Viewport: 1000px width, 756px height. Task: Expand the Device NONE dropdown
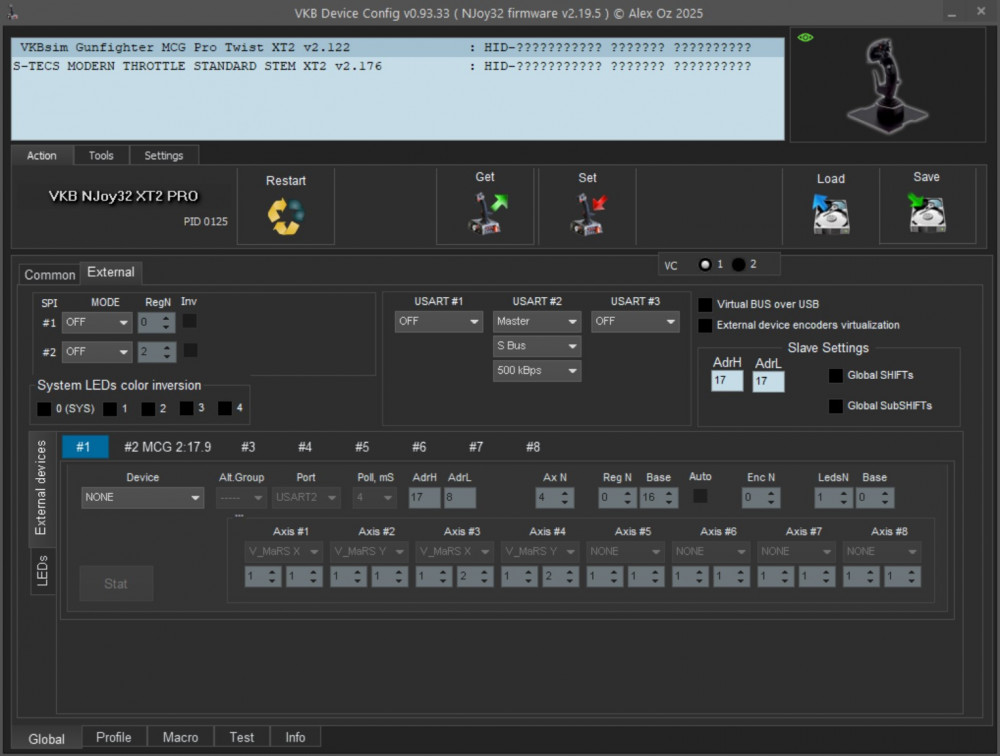click(143, 497)
